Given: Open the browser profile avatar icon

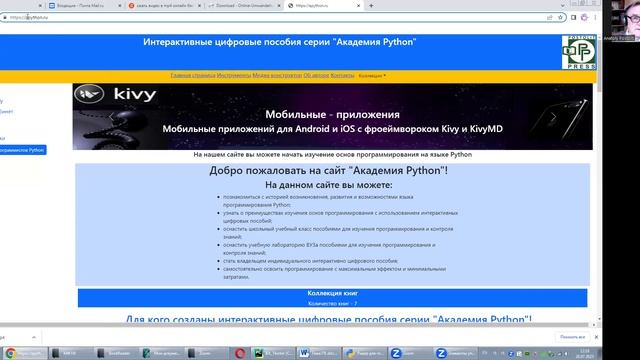Looking at the screenshot, I should (x=584, y=18).
